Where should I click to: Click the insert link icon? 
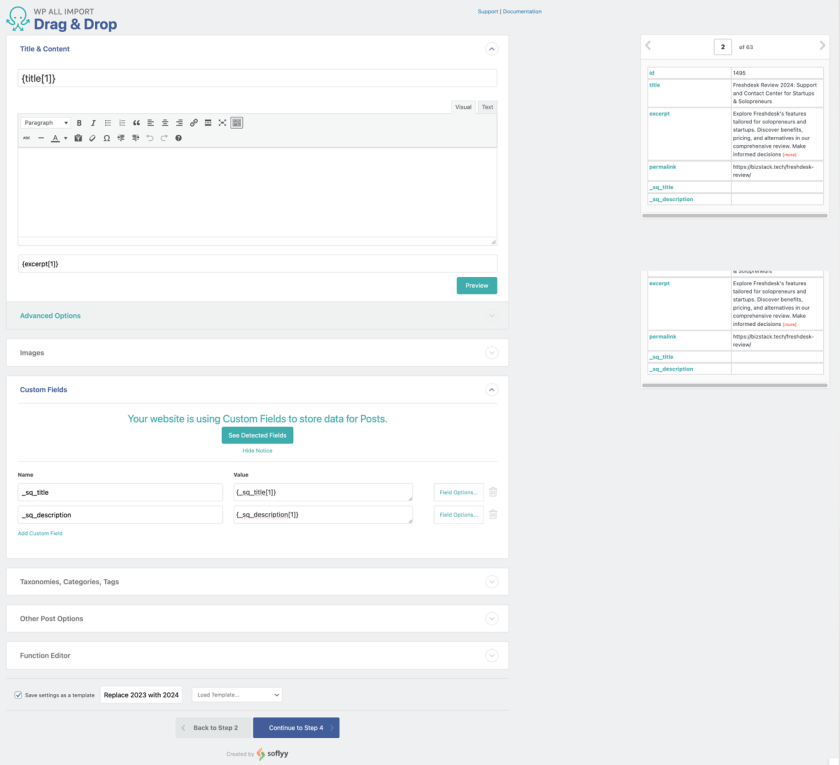[x=194, y=123]
